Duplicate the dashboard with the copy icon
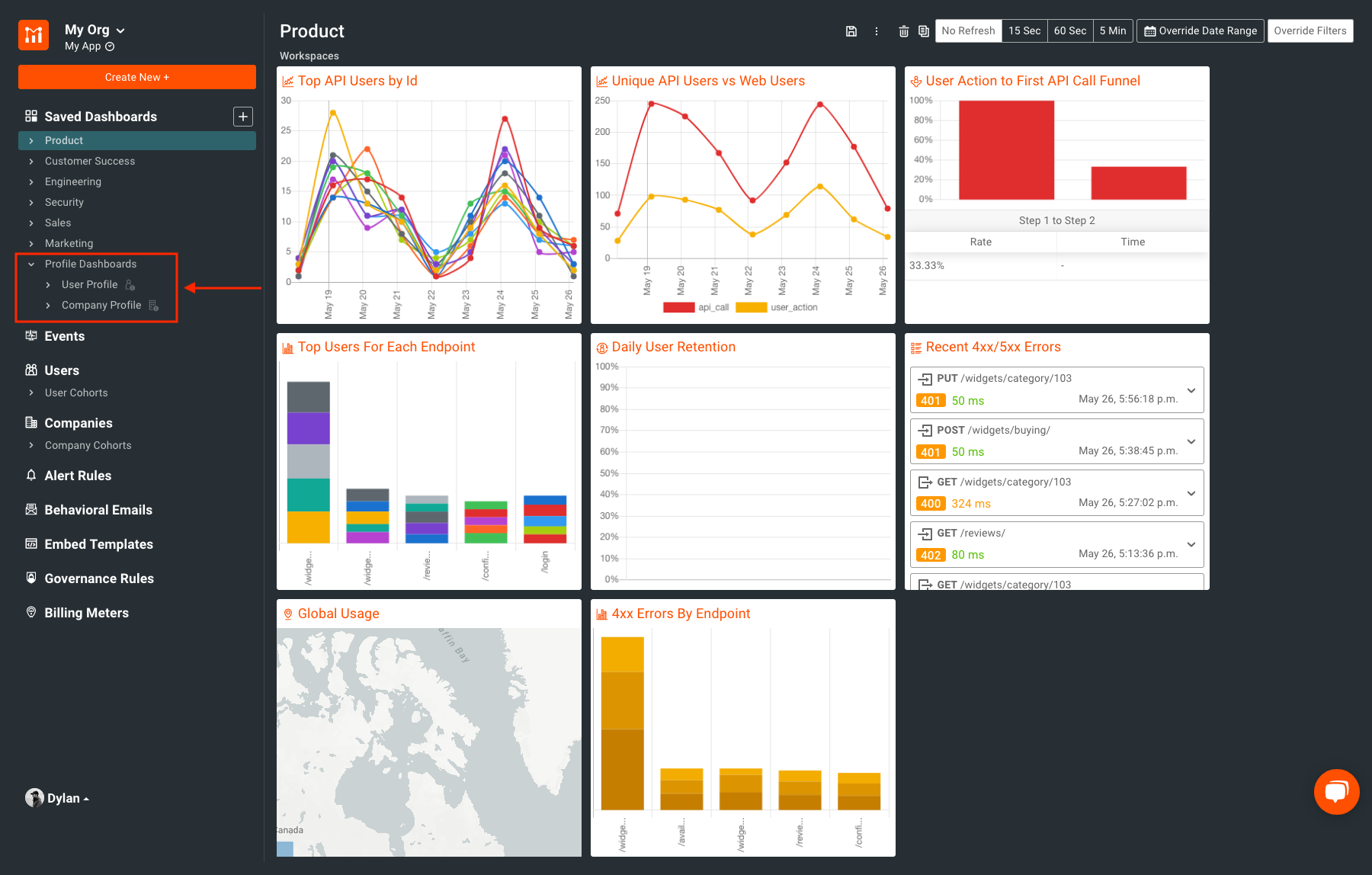Screen dimensions: 1372x875 [x=922, y=31]
